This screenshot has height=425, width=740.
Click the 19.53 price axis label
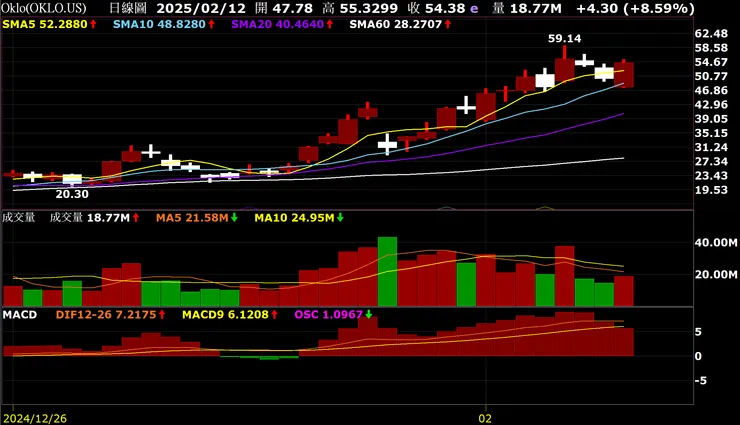click(711, 190)
